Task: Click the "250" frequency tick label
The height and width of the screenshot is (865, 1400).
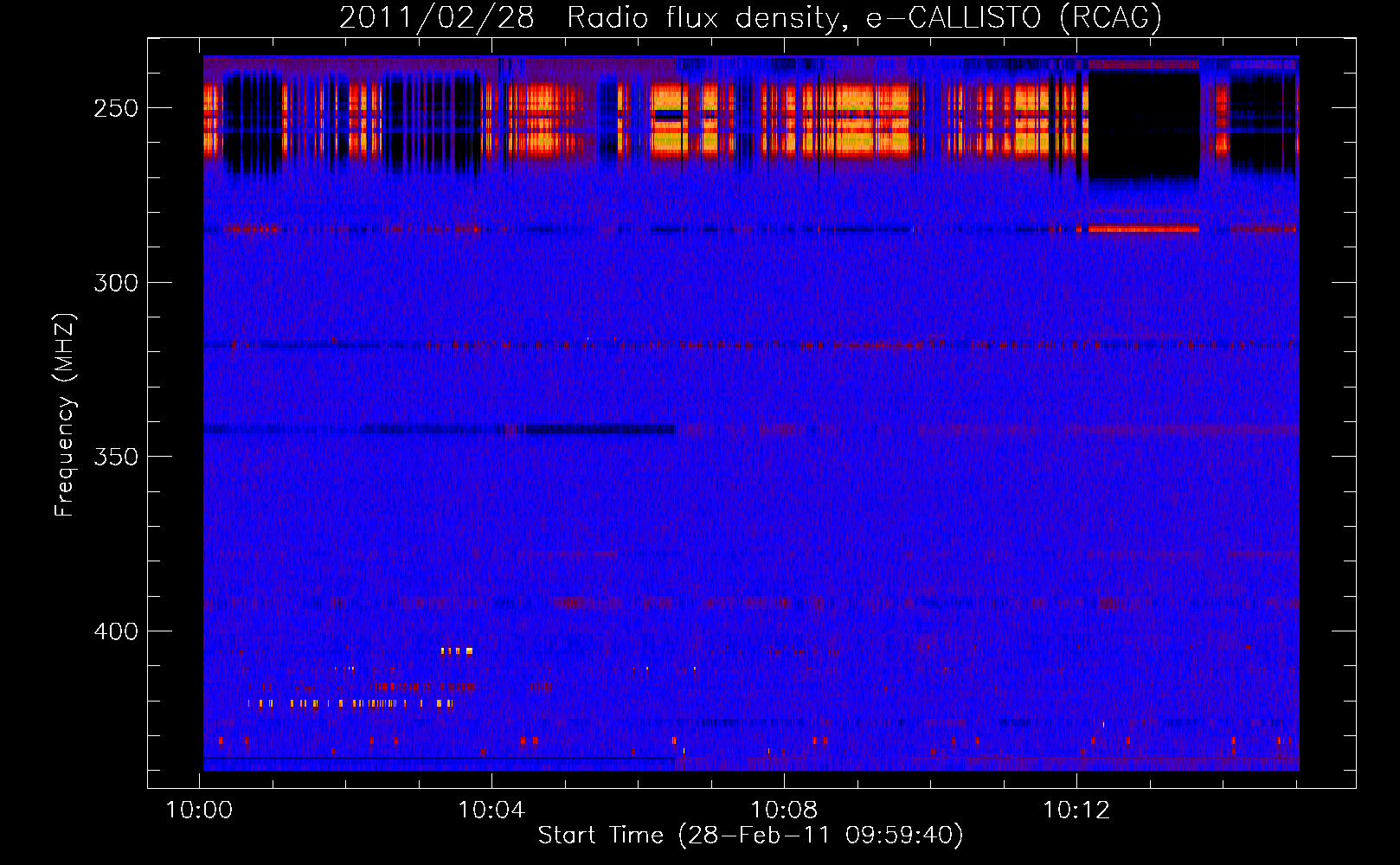Action: point(116,108)
